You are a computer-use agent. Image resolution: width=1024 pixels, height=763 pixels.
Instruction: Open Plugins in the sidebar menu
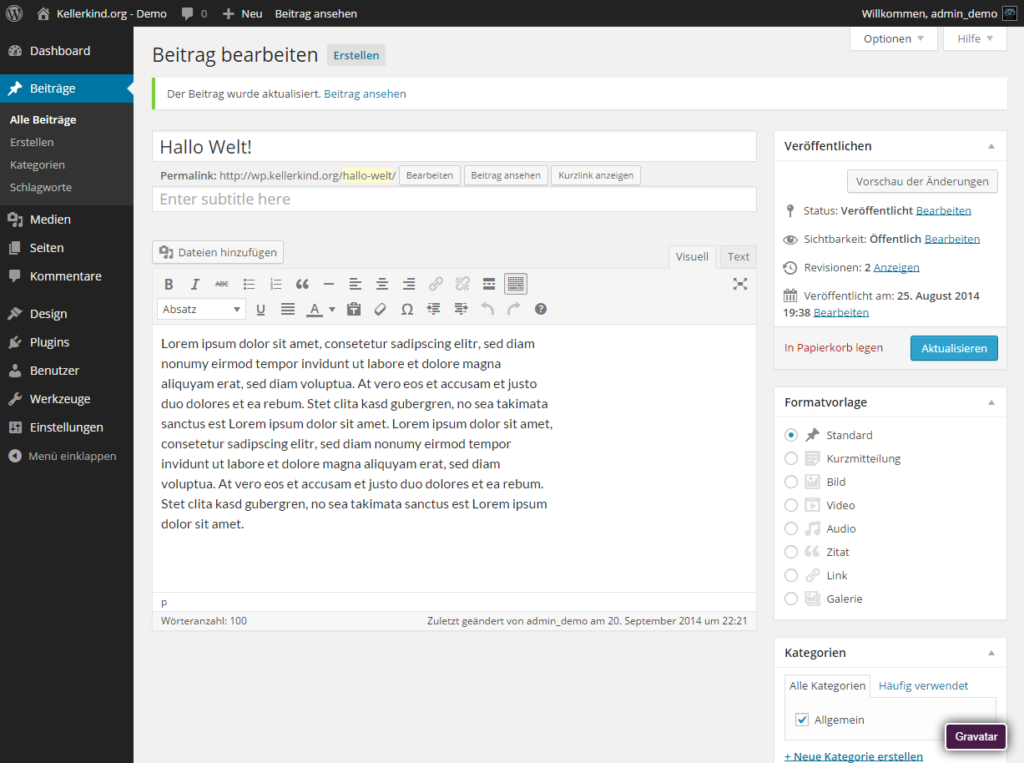(x=49, y=342)
